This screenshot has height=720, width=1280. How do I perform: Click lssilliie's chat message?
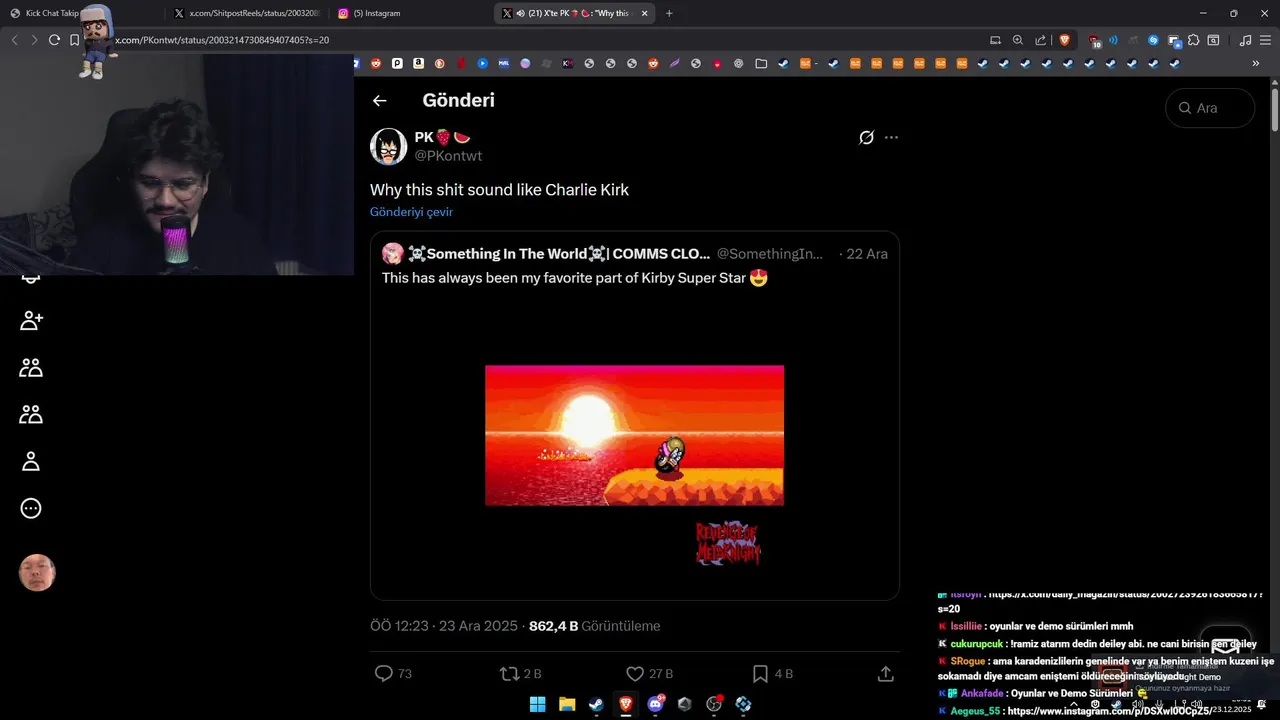point(1036,626)
